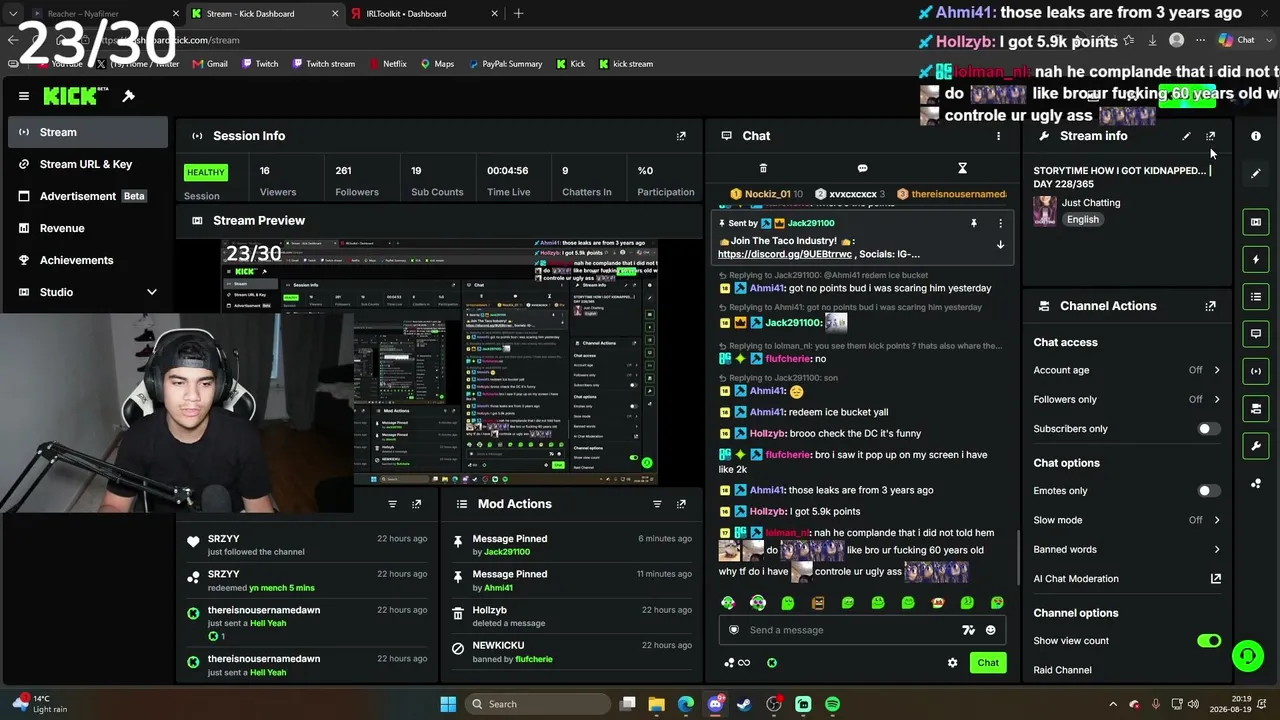Click the pencil edit icon in right rail
Viewport: 1280px width, 720px height.
pos(1256,173)
